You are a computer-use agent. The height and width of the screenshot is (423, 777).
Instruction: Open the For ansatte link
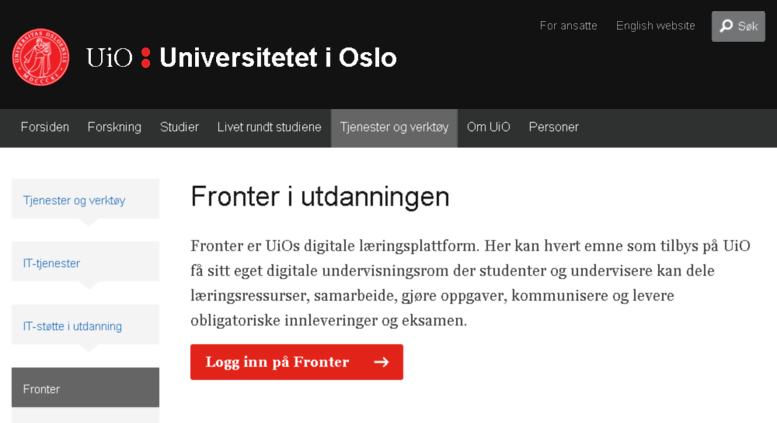click(x=568, y=26)
